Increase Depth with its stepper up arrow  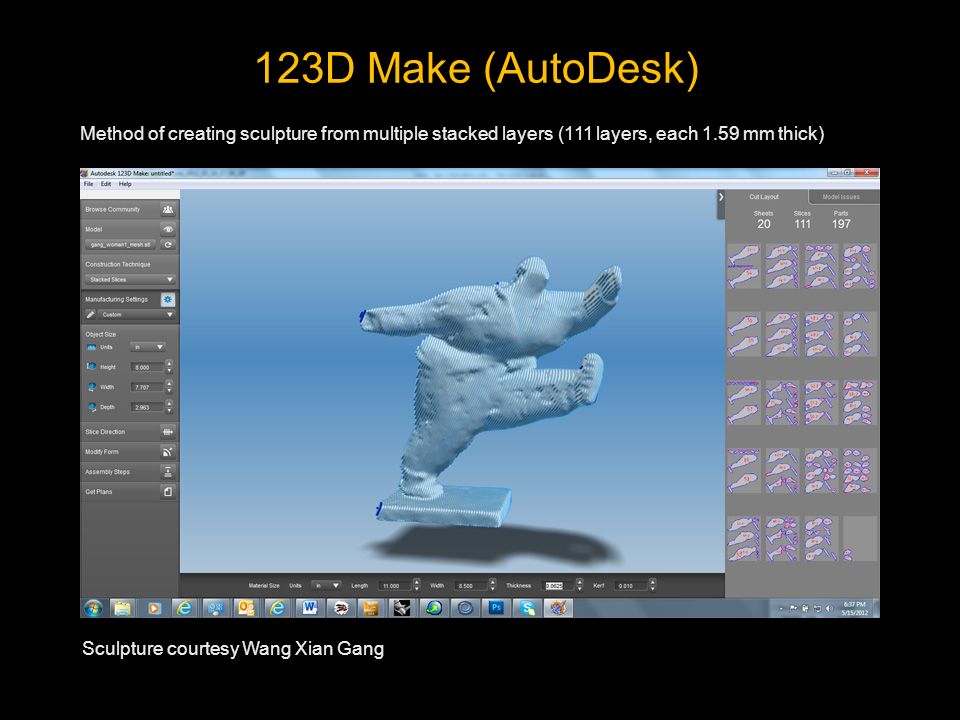(169, 403)
